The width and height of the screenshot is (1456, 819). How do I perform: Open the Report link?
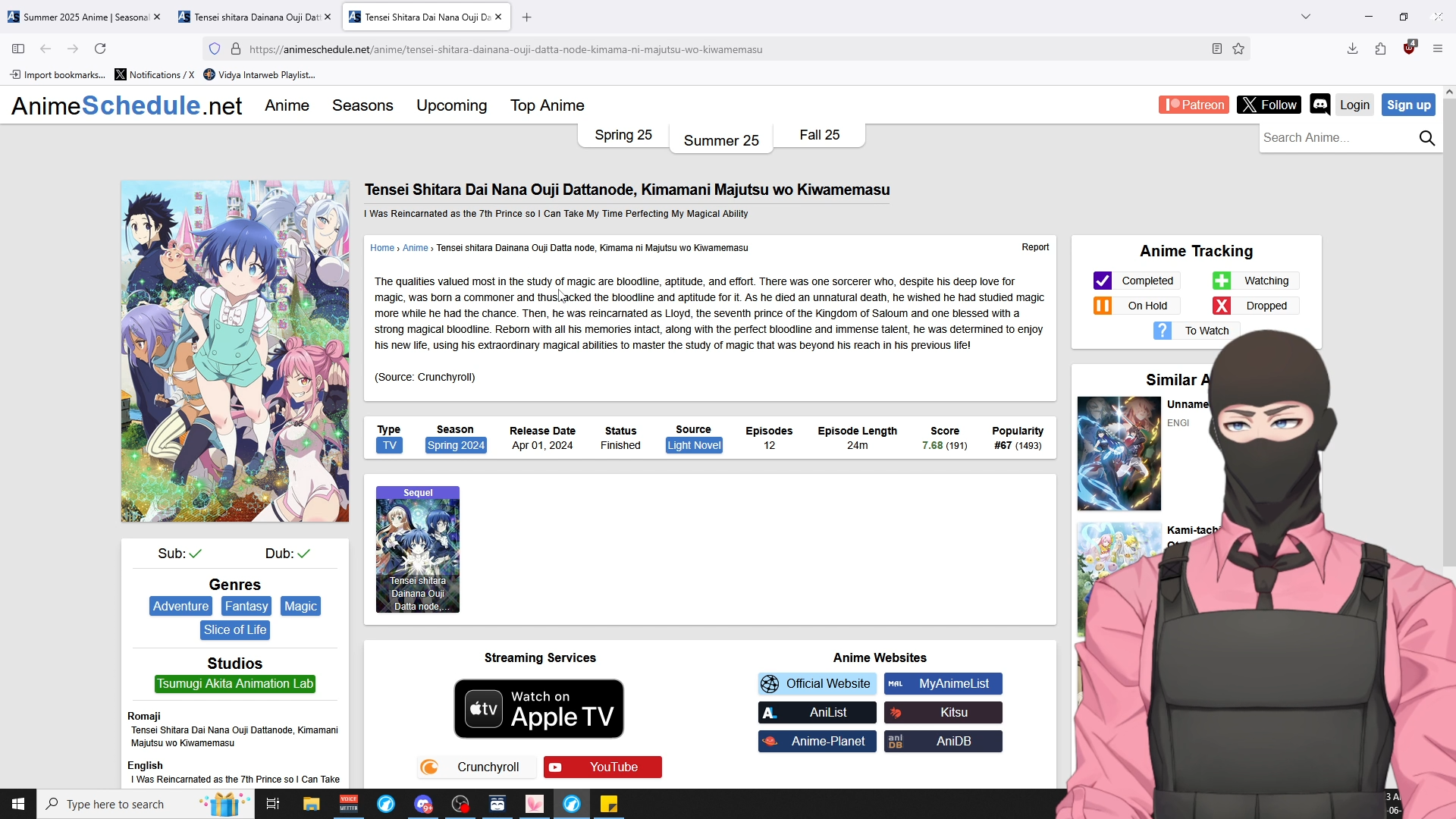pyautogui.click(x=1035, y=247)
